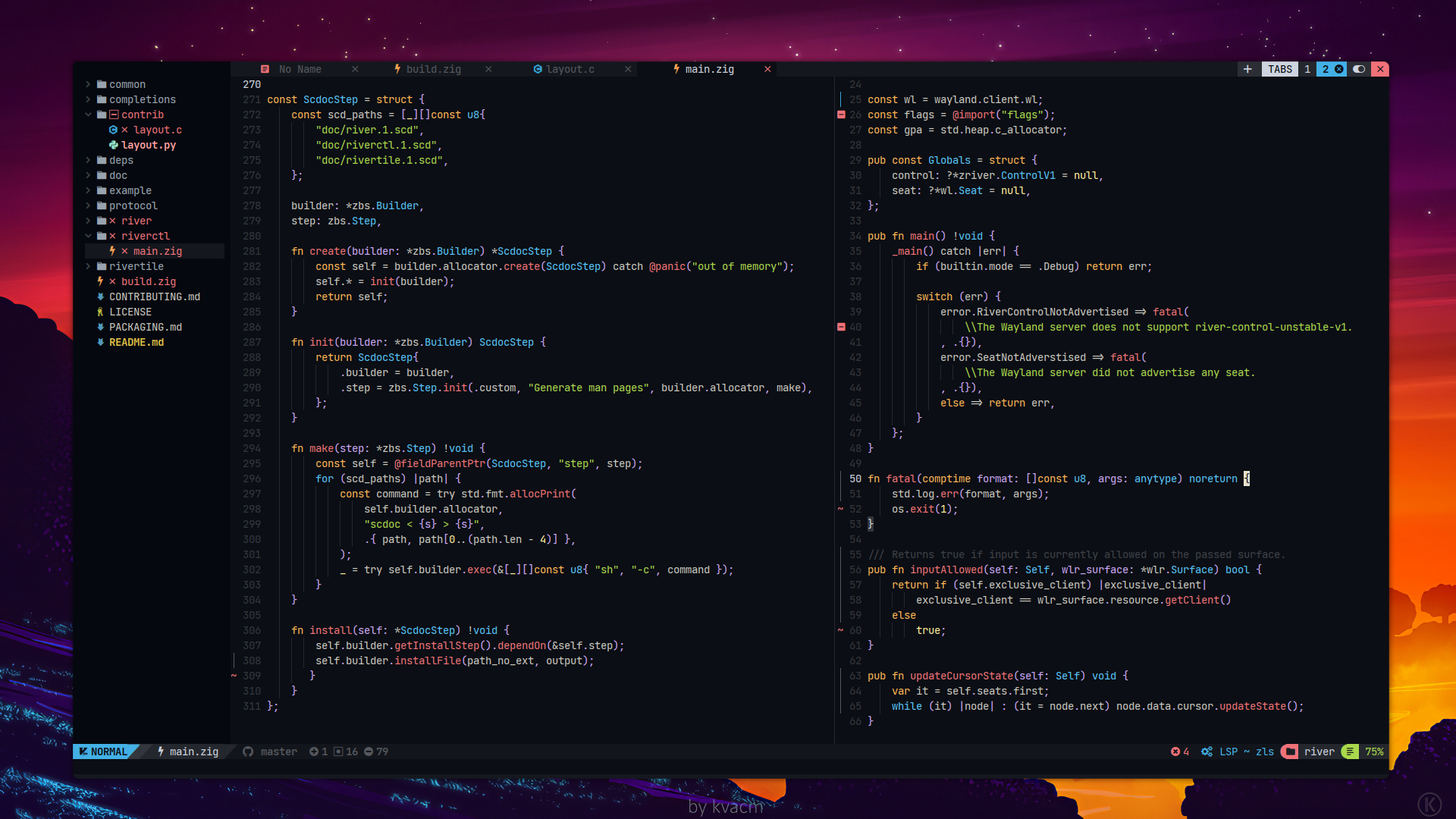1456x819 pixels.
Task: Expand the protocol folder chevron
Action: coord(88,206)
